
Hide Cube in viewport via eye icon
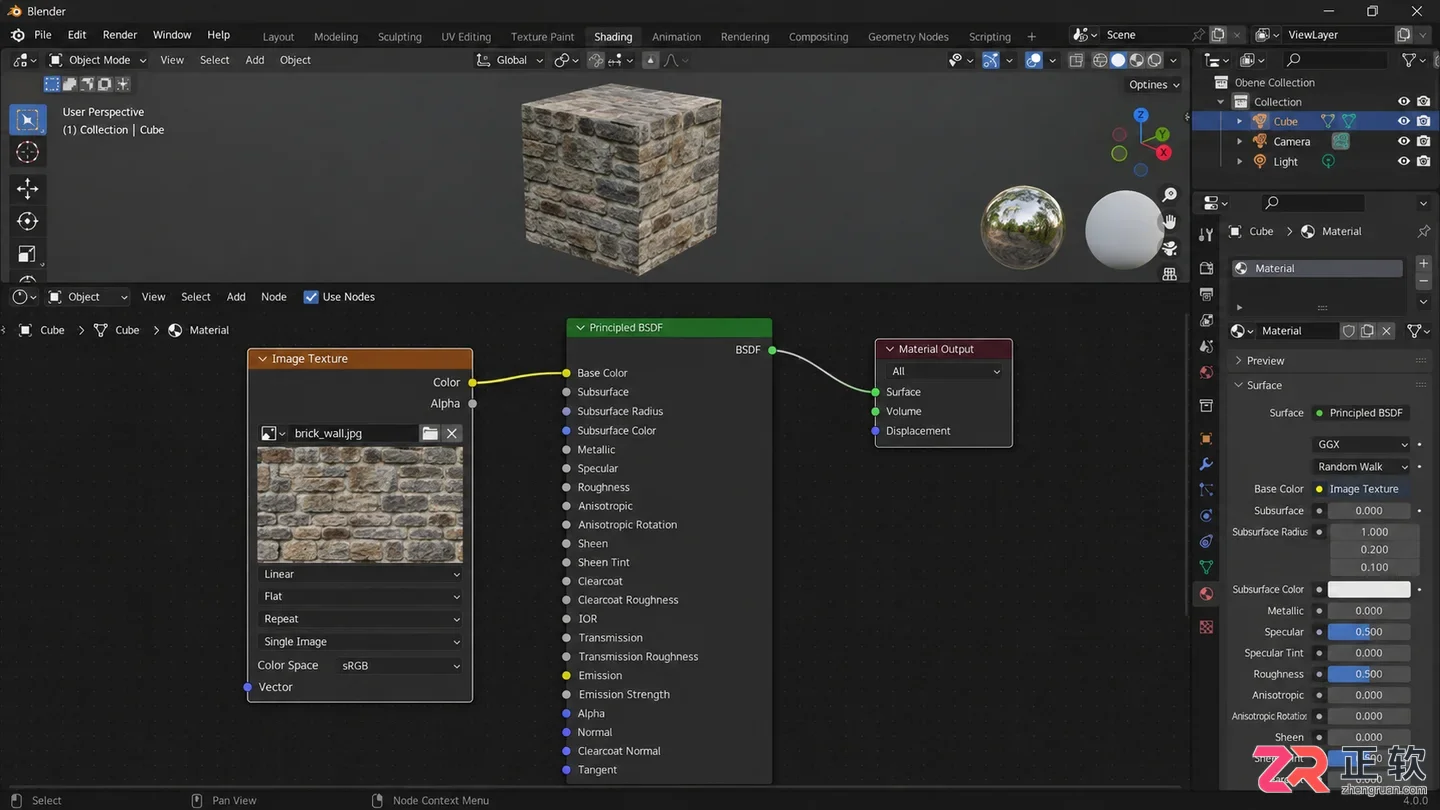tap(1404, 121)
